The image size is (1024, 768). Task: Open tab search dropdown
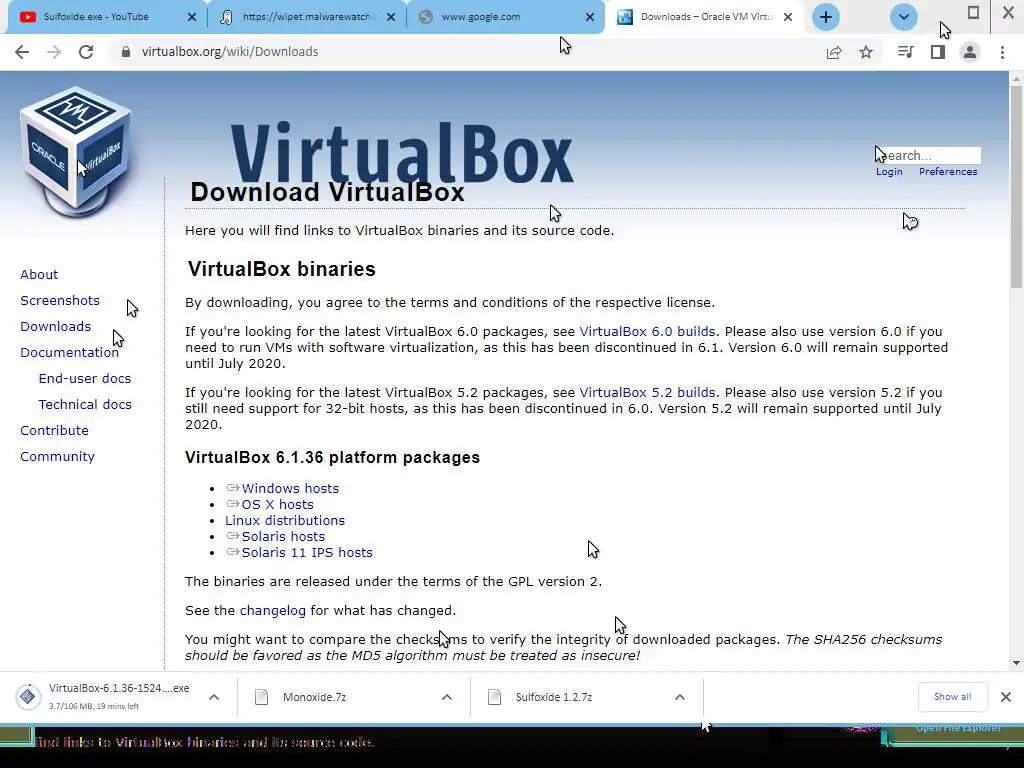click(904, 17)
